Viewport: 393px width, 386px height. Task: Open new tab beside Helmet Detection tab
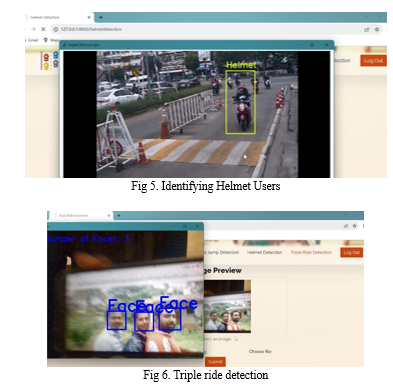[101, 17]
